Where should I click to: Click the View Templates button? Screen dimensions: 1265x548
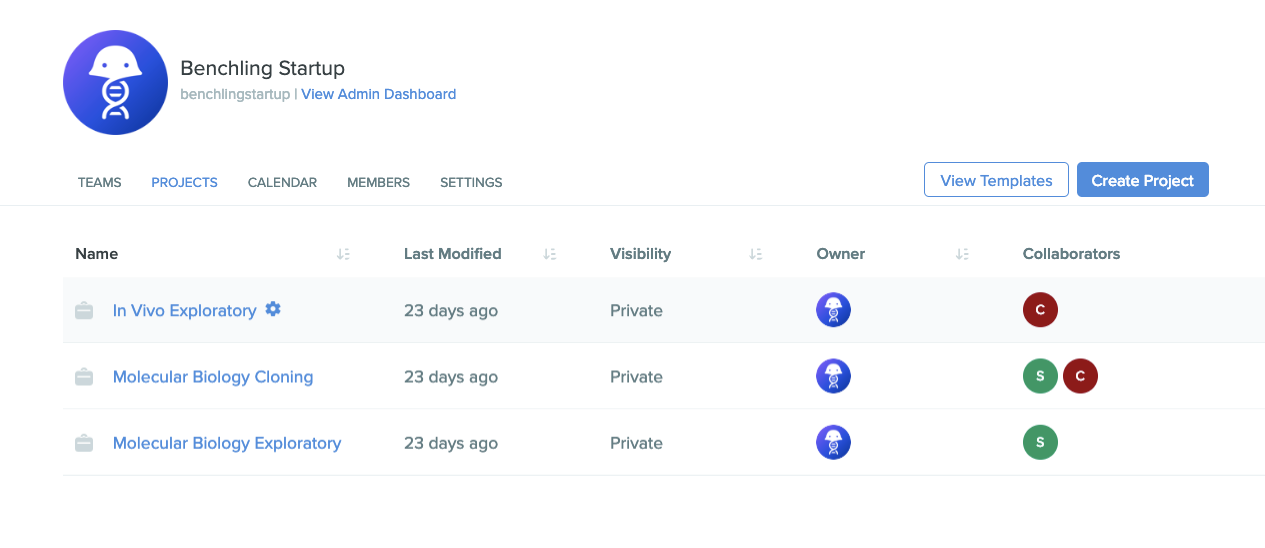(996, 180)
